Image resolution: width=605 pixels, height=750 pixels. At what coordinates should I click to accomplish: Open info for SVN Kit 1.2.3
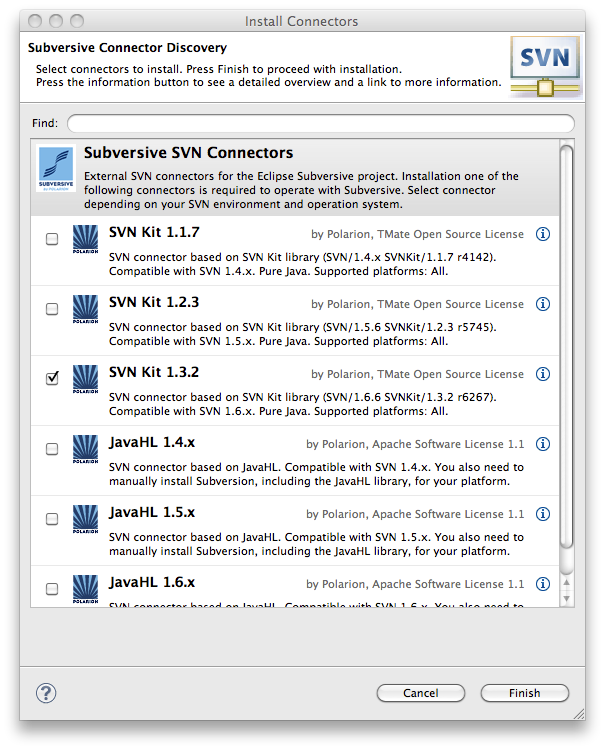point(542,304)
